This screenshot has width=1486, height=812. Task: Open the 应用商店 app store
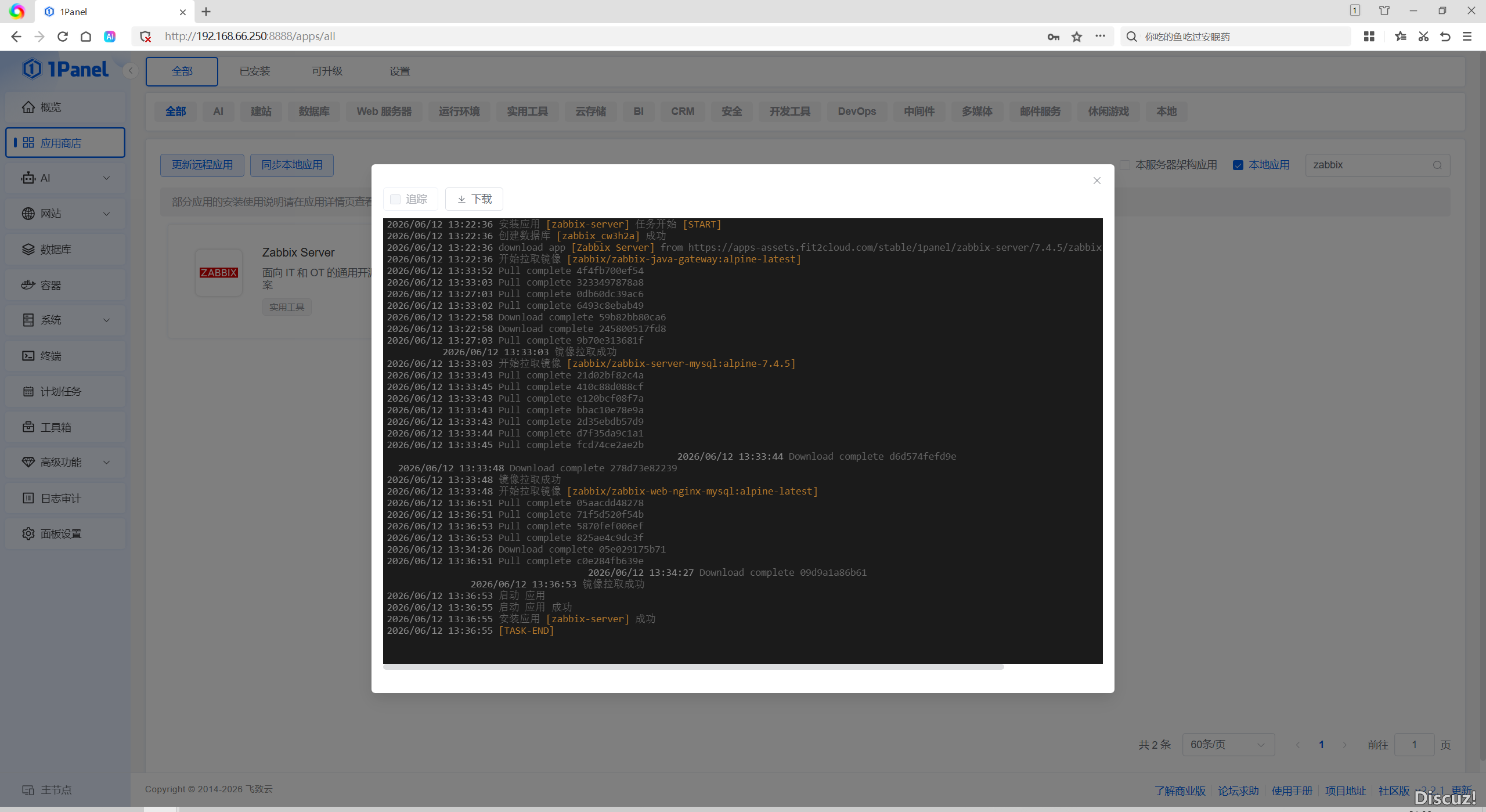65,143
